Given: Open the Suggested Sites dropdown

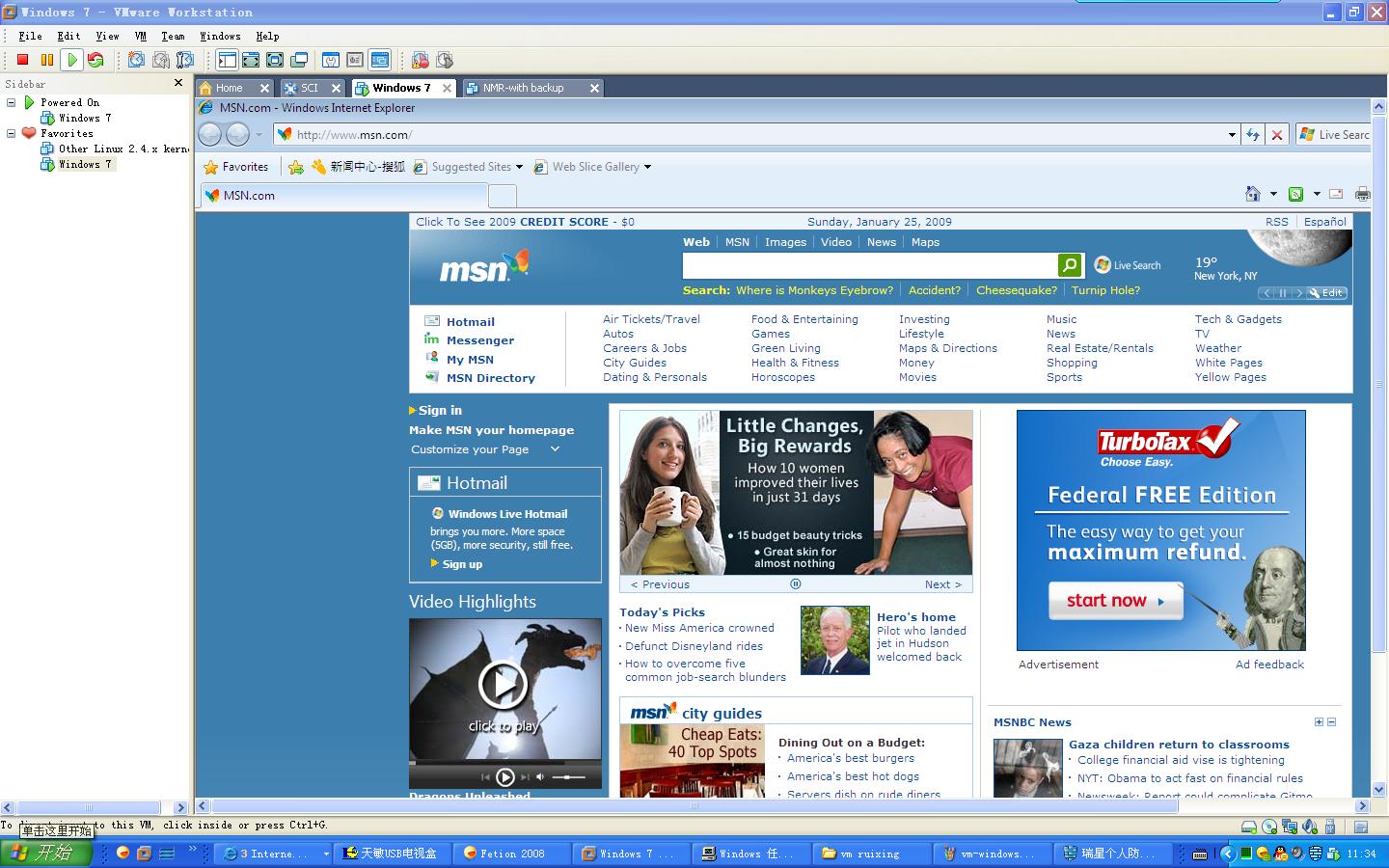Looking at the screenshot, I should 469,167.
